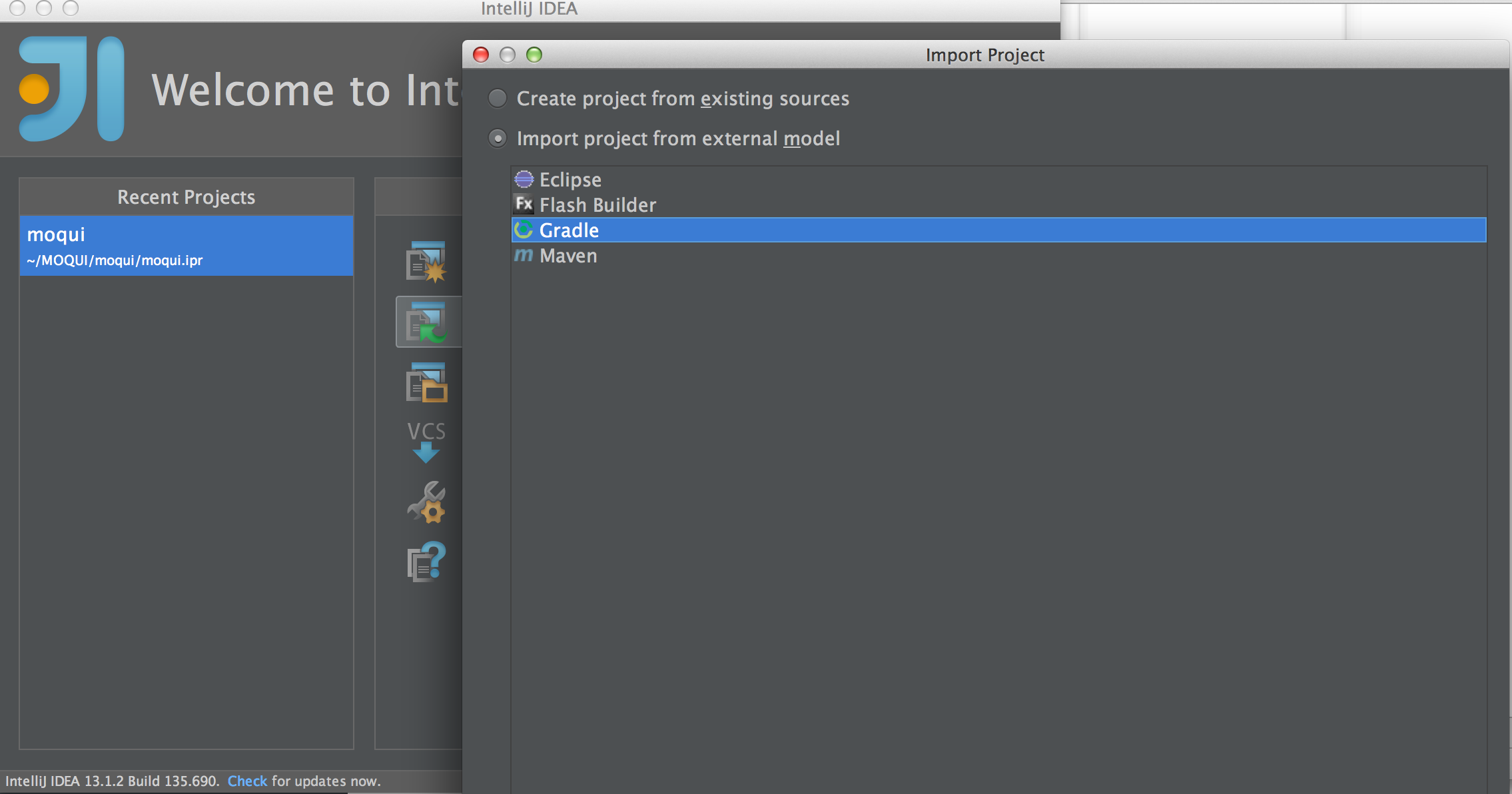Screen dimensions: 1512x794
Task: Click the Flash Builder Fx icon
Action: click(x=524, y=204)
